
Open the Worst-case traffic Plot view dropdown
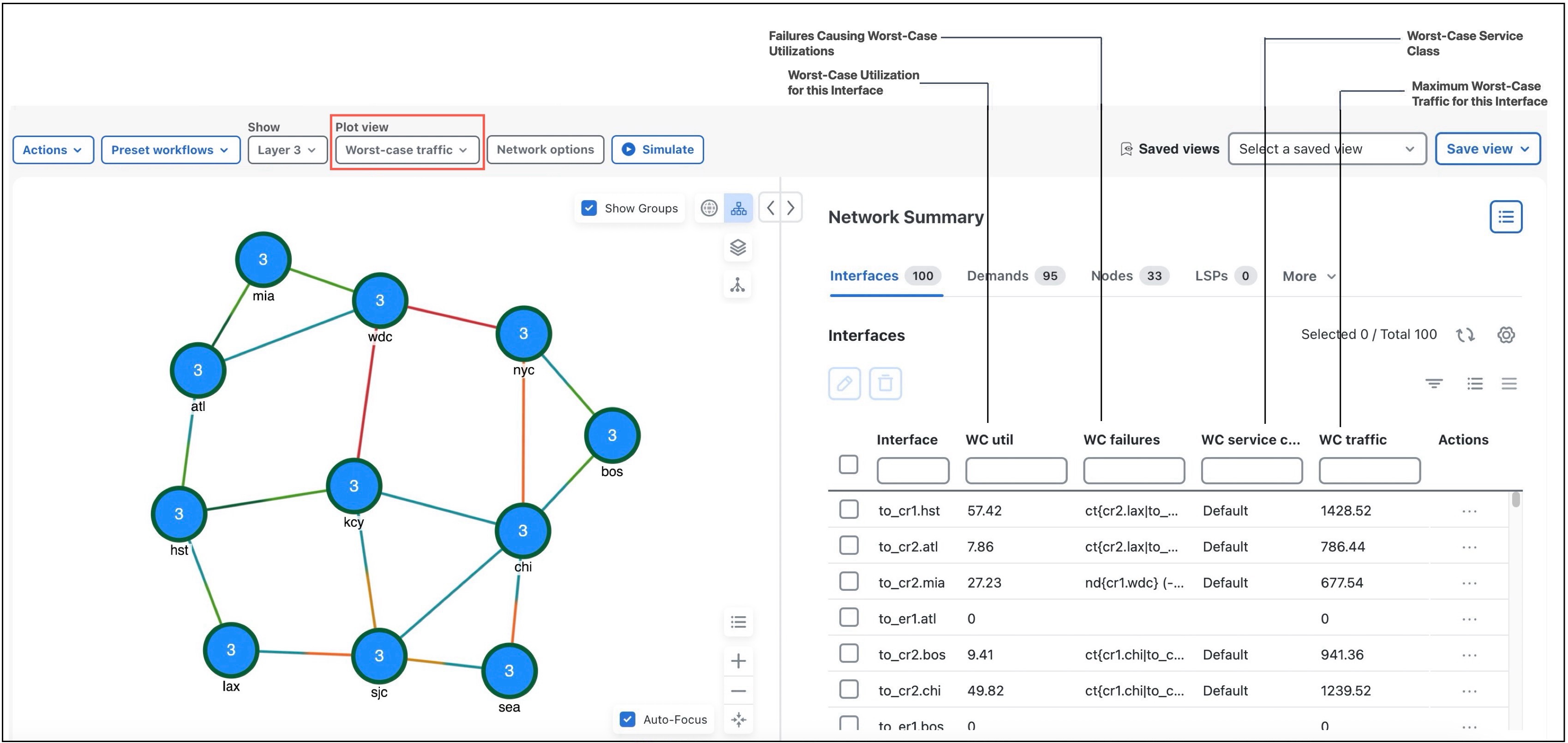406,149
